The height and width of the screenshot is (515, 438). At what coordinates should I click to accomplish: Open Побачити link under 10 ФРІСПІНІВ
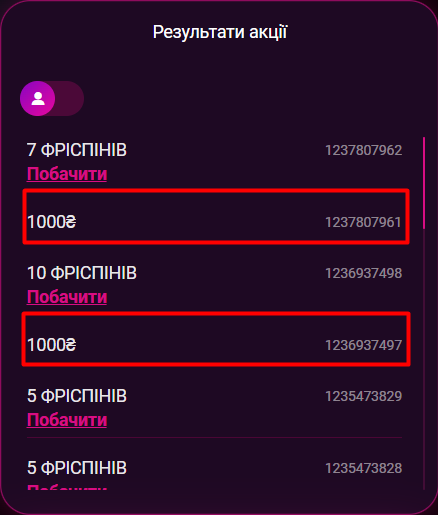pyautogui.click(x=67, y=297)
